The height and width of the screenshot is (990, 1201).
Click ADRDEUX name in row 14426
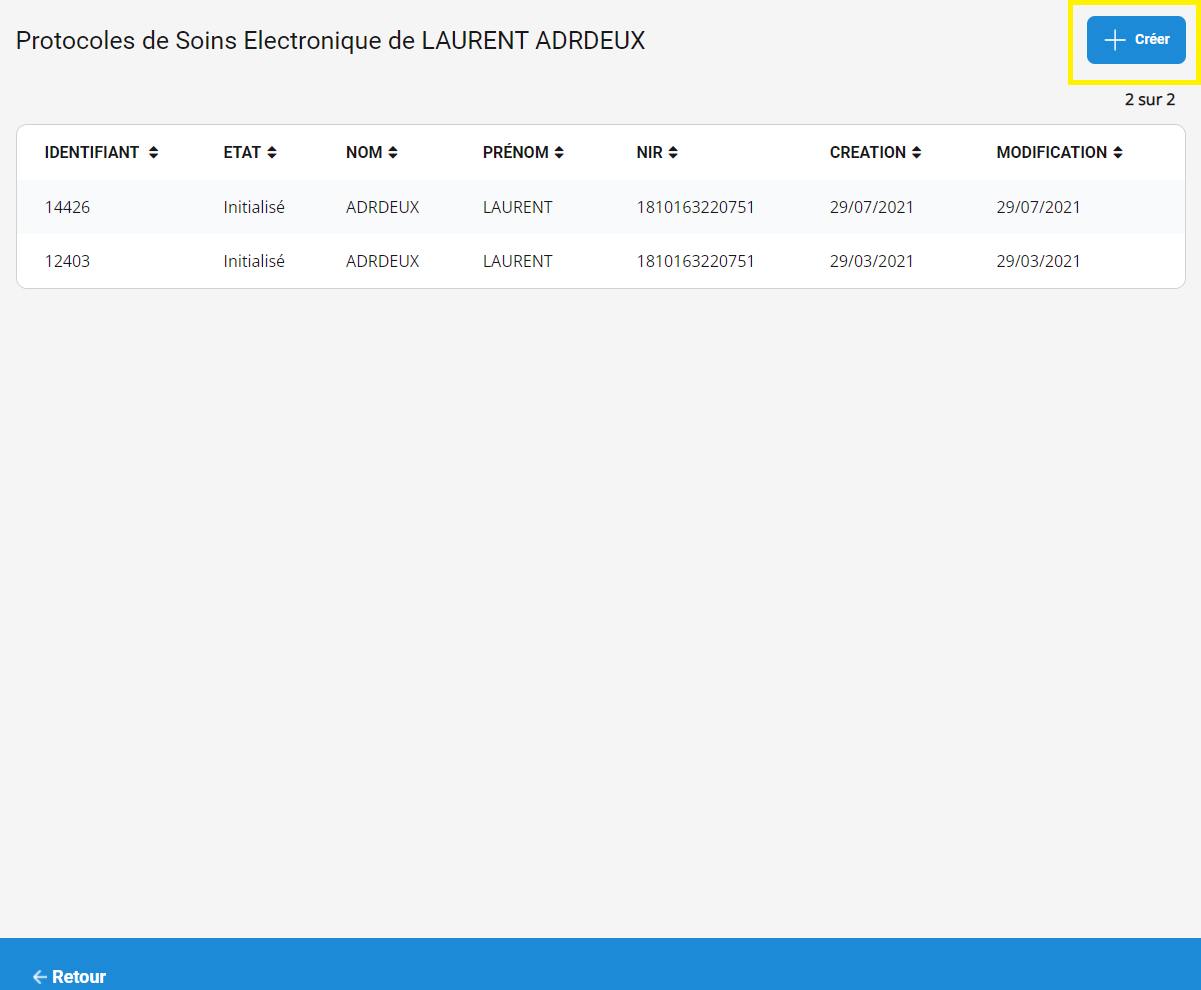pos(382,208)
